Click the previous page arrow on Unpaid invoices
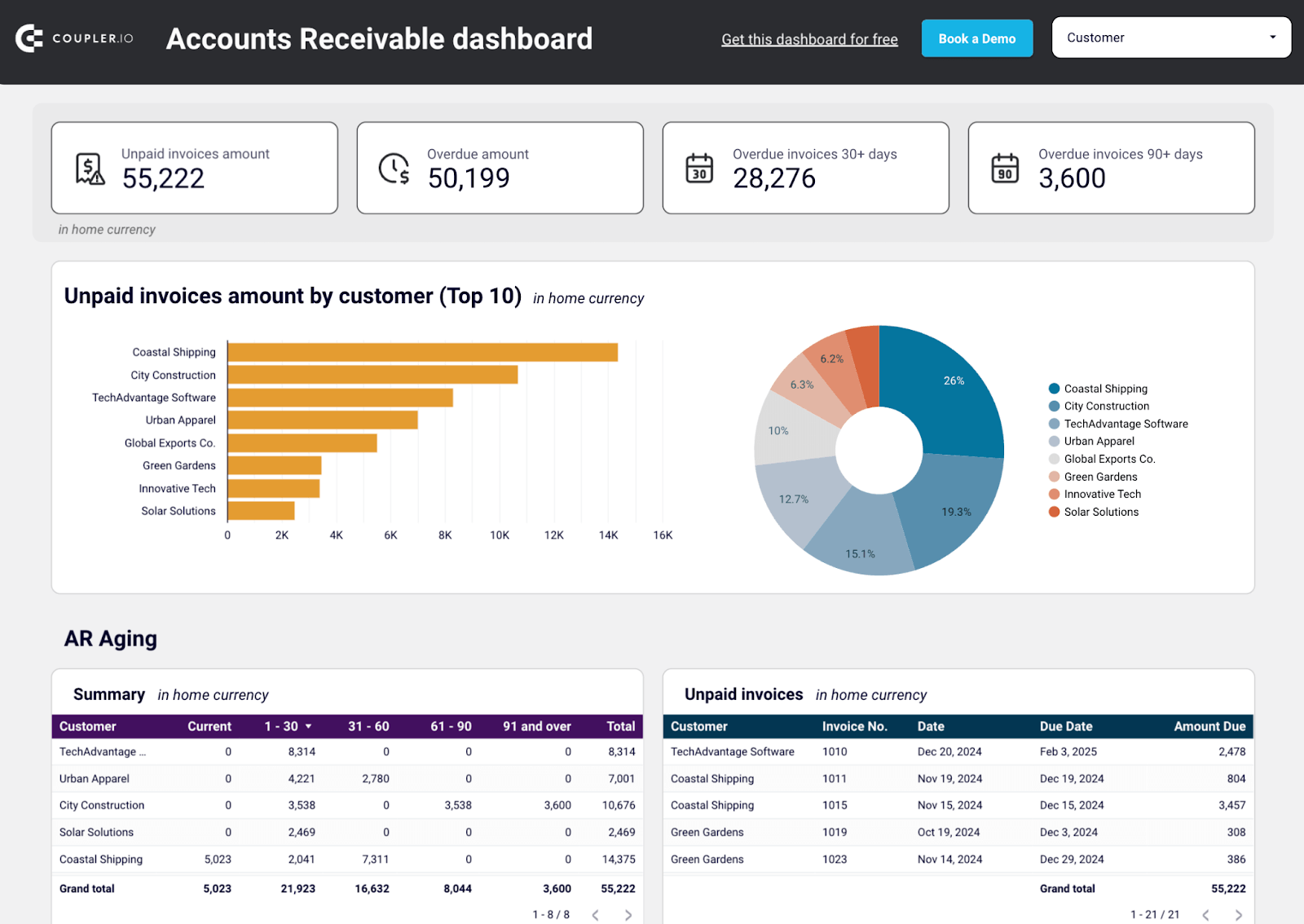This screenshot has width=1304, height=924. 1205,914
